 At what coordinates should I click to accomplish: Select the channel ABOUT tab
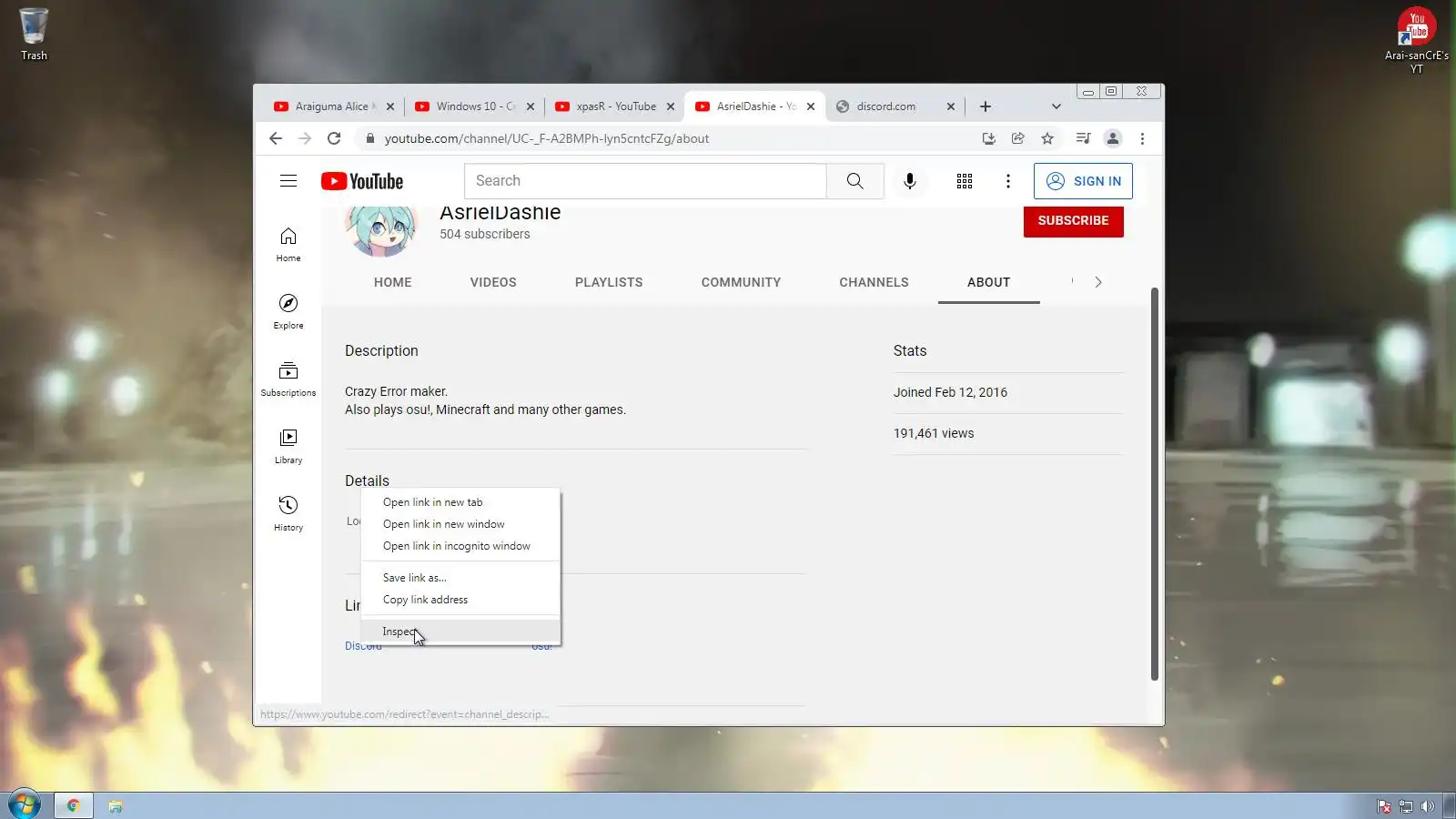pyautogui.click(x=988, y=282)
